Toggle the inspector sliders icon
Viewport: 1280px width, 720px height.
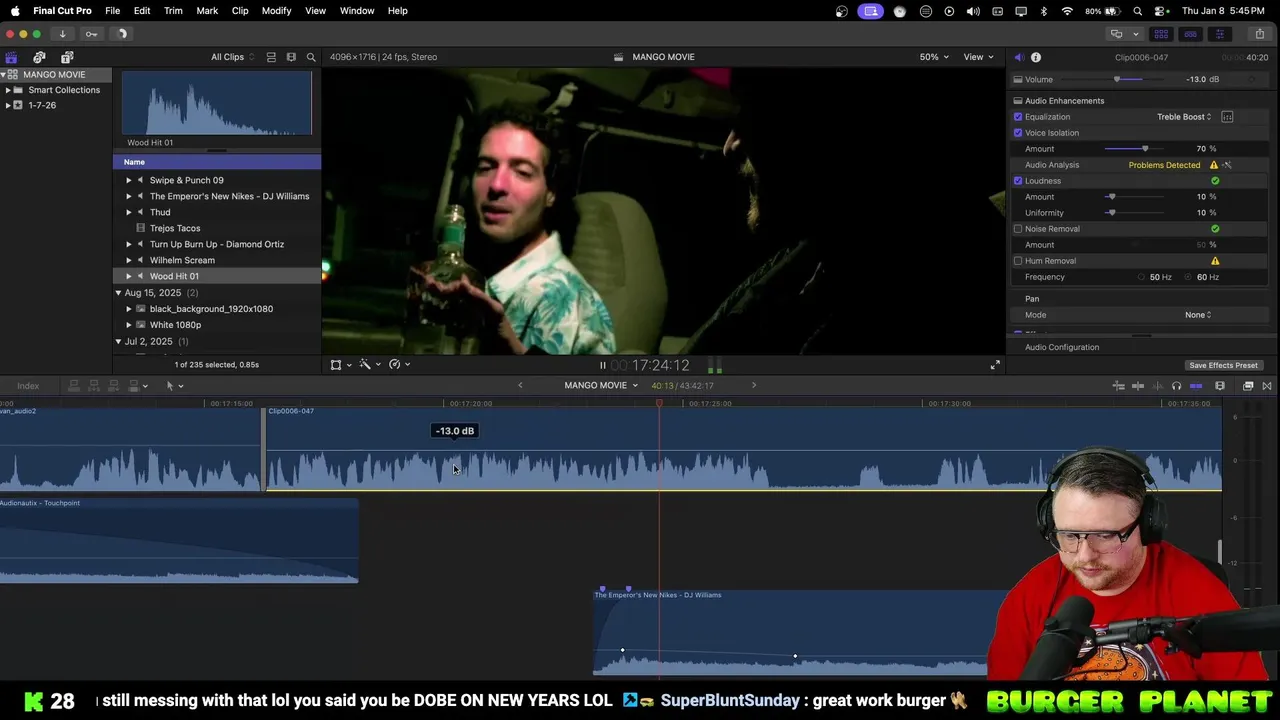(x=1219, y=34)
